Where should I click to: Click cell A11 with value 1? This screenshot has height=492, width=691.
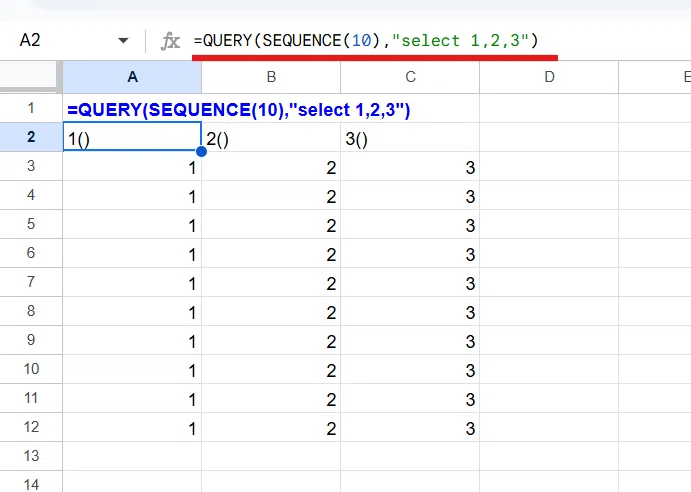[x=132, y=398]
